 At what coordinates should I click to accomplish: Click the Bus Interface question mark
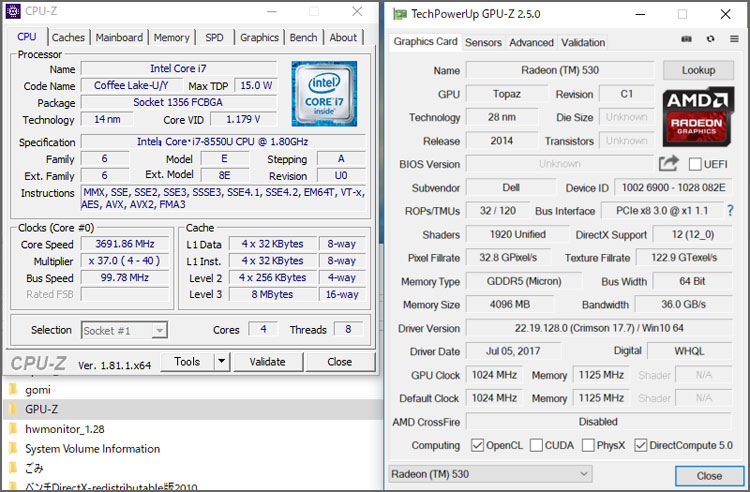click(730, 210)
